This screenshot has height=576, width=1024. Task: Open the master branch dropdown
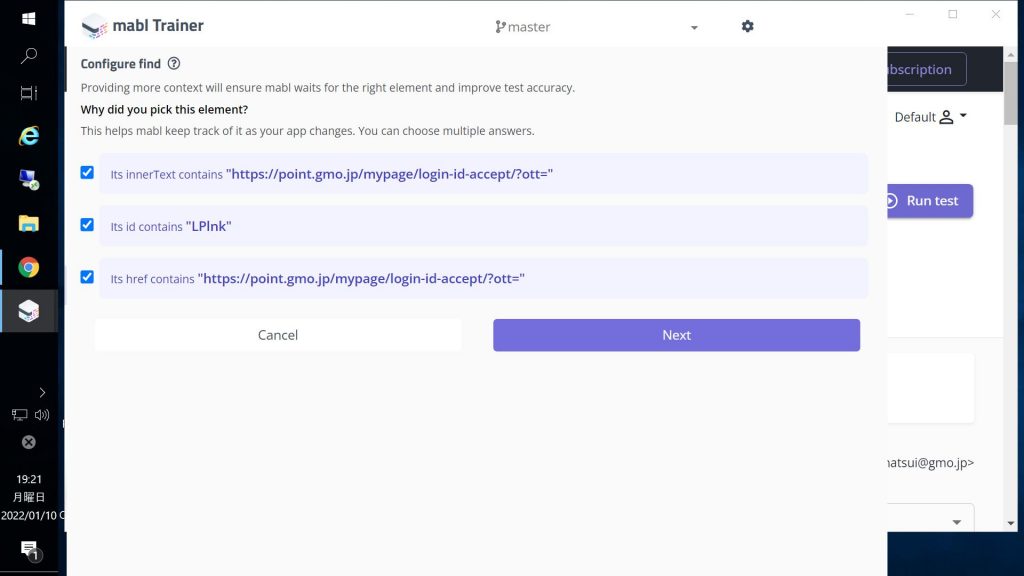[597, 27]
